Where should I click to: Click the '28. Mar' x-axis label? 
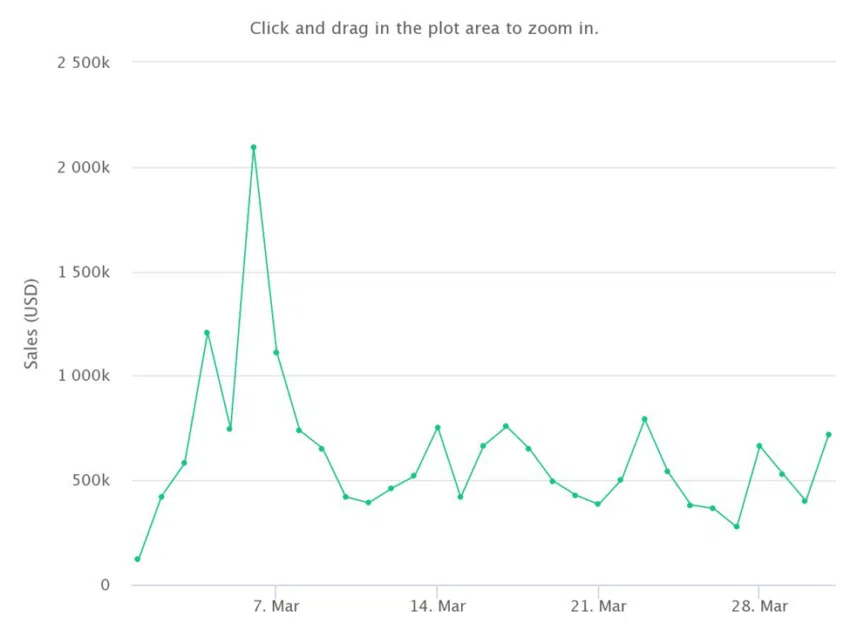[759, 606]
